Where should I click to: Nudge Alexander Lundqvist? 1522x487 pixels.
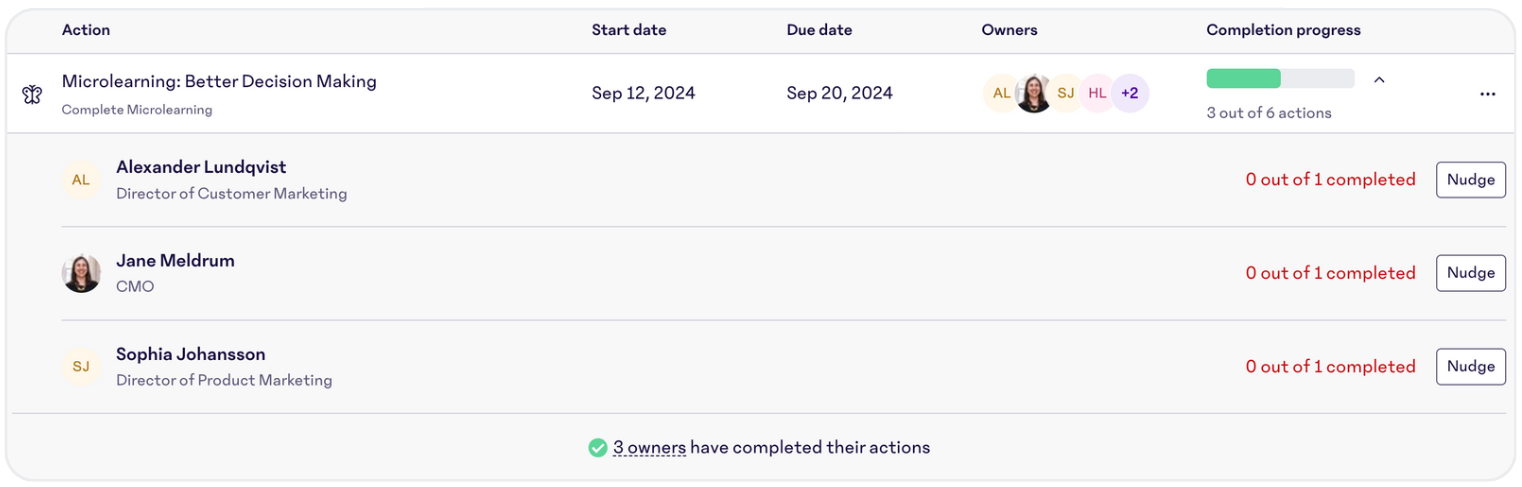point(1471,180)
